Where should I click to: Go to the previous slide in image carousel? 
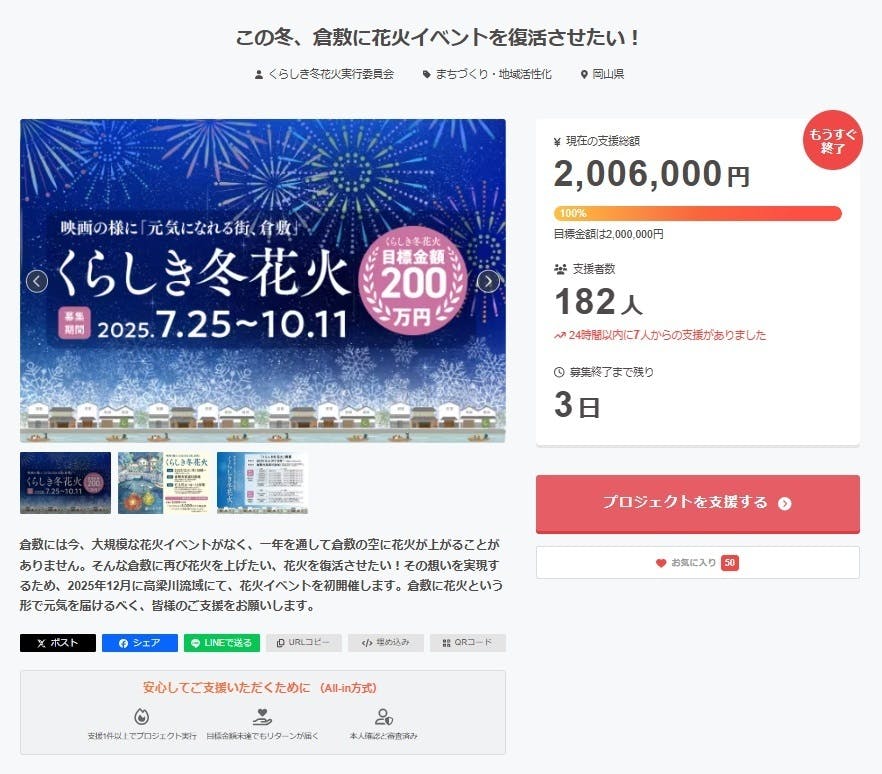click(x=37, y=281)
